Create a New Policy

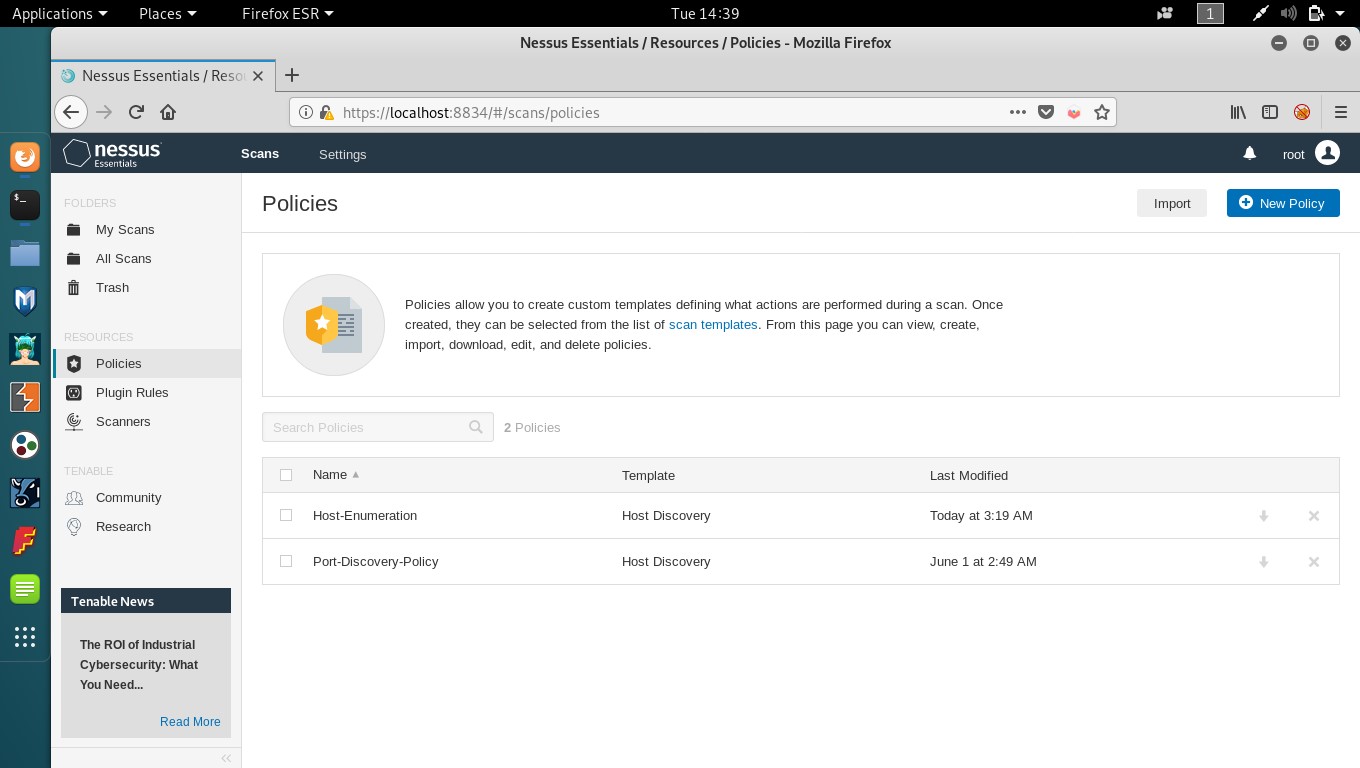1283,203
